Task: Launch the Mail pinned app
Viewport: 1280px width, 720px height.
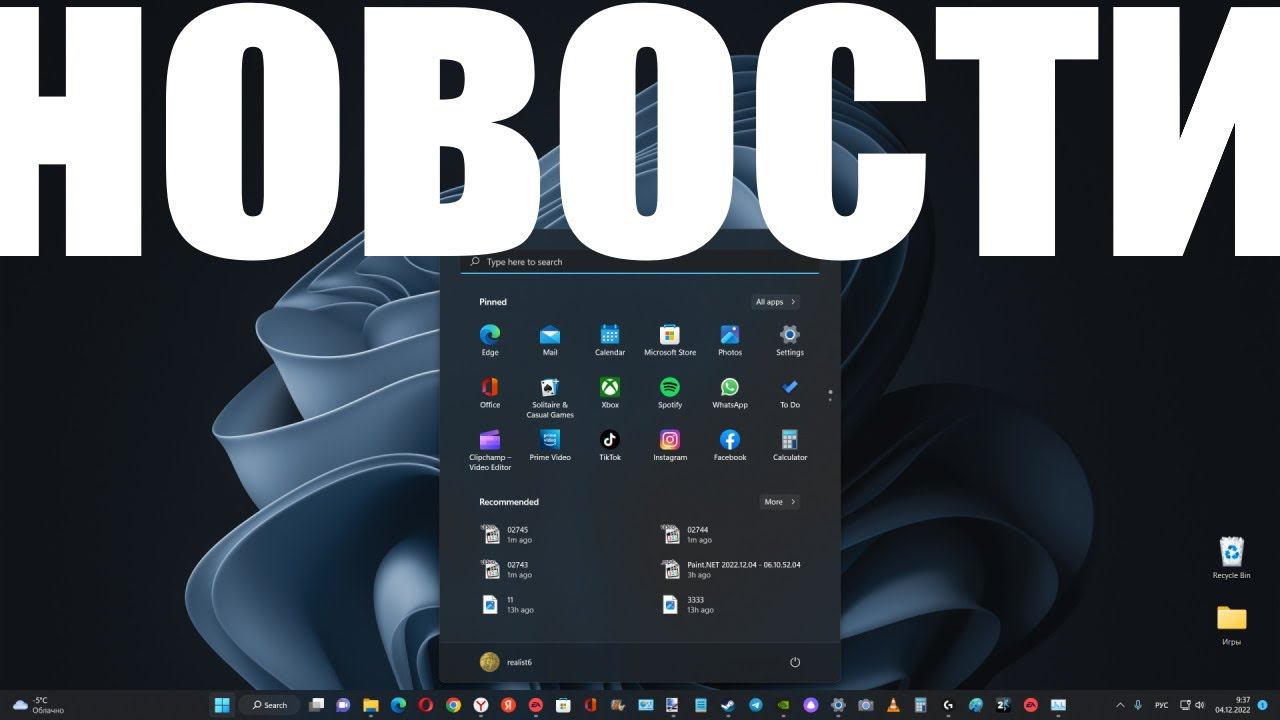Action: (x=550, y=340)
